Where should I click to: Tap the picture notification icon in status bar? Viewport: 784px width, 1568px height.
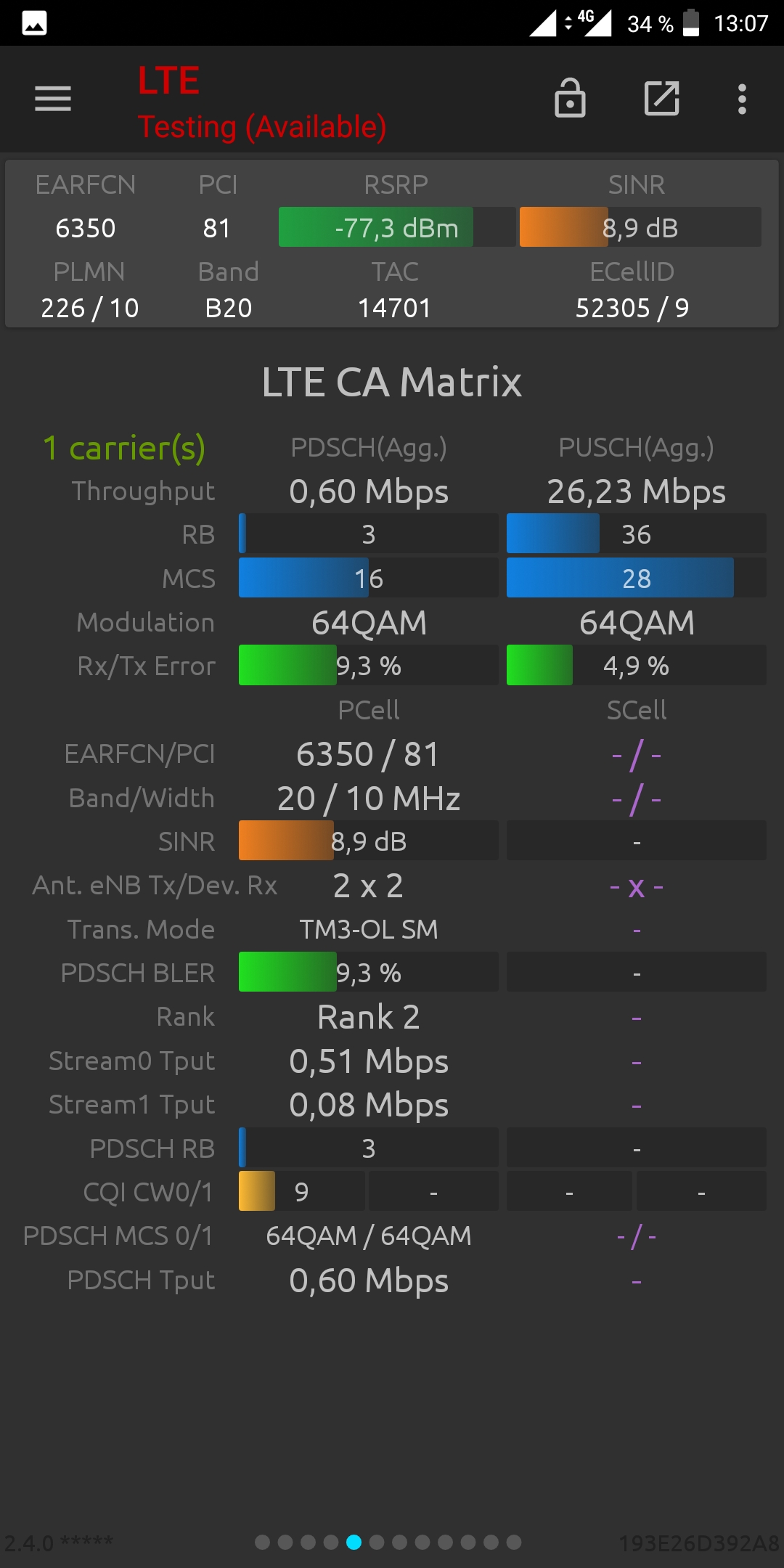(x=35, y=23)
